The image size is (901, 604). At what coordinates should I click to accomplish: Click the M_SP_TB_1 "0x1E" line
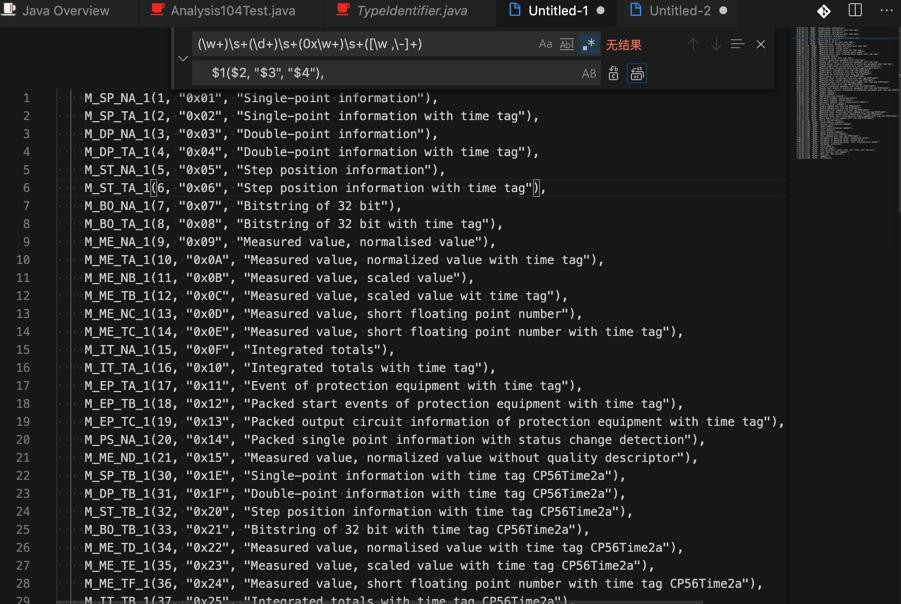pyautogui.click(x=355, y=476)
